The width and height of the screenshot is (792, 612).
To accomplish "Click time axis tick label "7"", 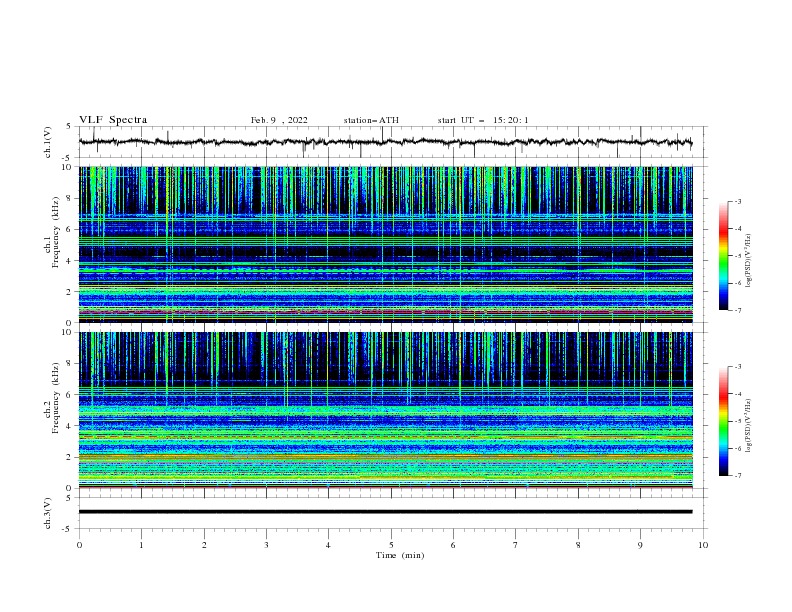I will pos(516,545).
